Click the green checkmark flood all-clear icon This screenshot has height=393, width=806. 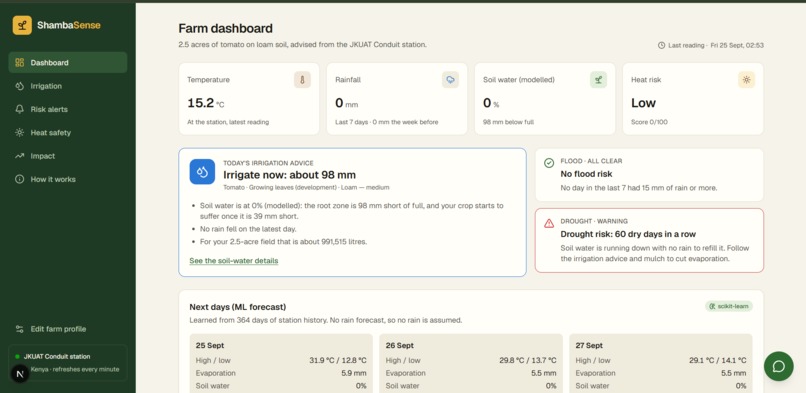coord(549,163)
